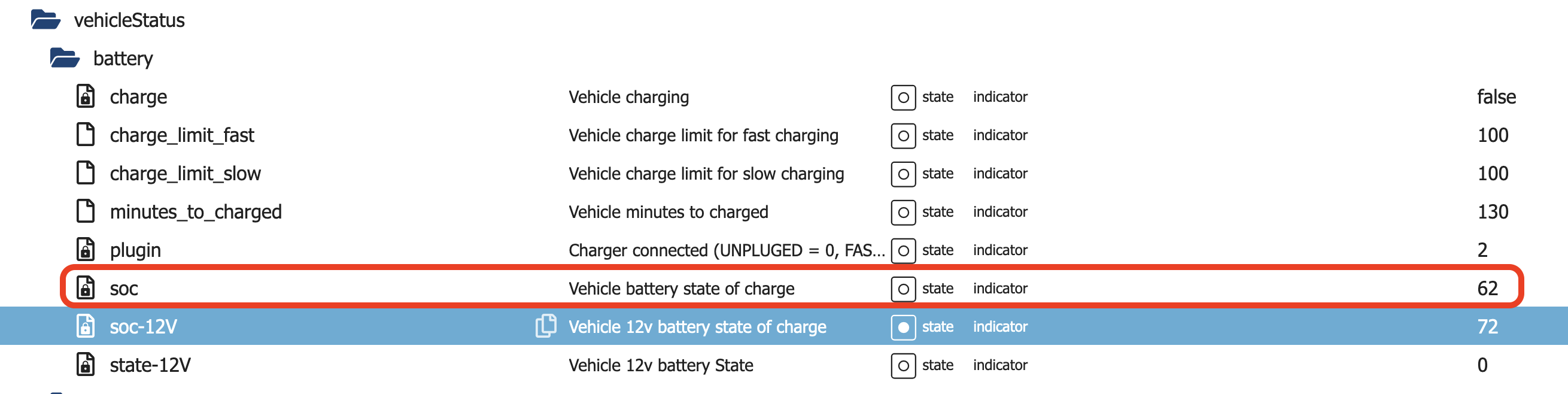Click the locked file icon for soc-12V
The width and height of the screenshot is (1568, 394).
coord(86,326)
